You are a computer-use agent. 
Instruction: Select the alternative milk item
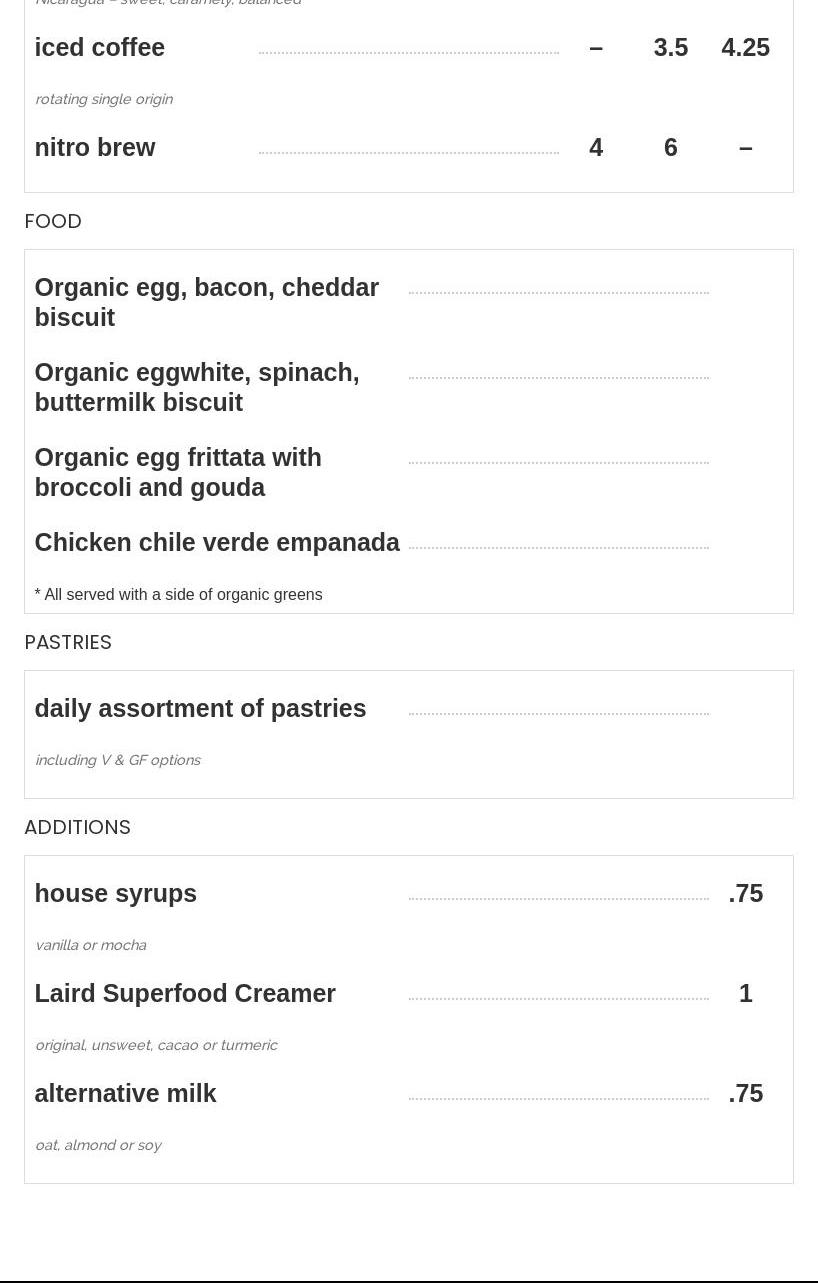click(125, 1093)
